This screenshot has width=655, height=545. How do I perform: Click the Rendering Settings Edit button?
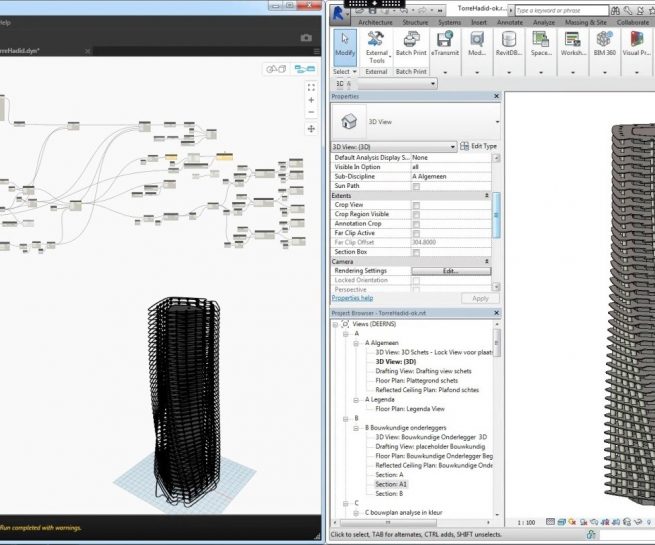point(450,271)
